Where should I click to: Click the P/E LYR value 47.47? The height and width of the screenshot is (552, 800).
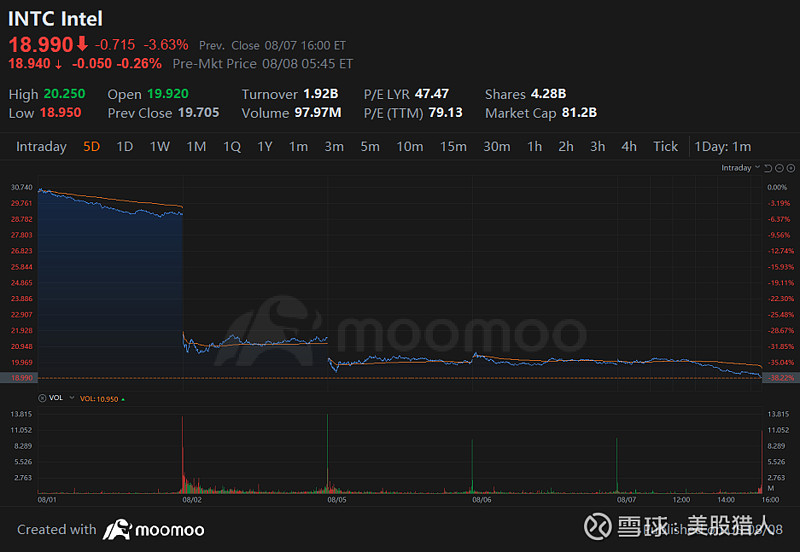(432, 94)
